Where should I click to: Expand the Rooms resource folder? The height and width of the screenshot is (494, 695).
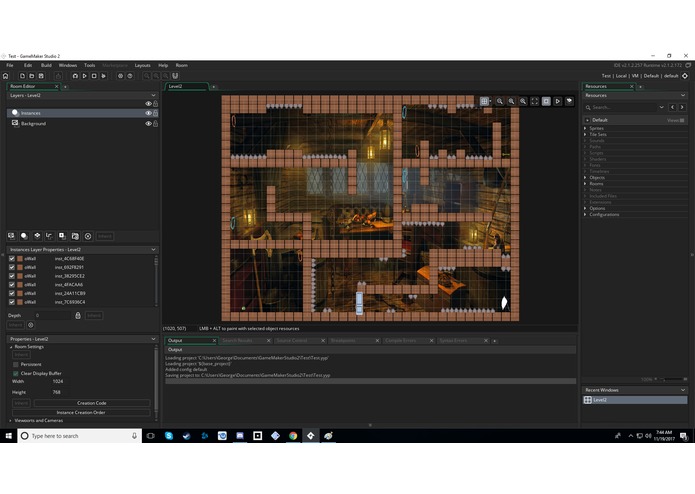coord(585,183)
